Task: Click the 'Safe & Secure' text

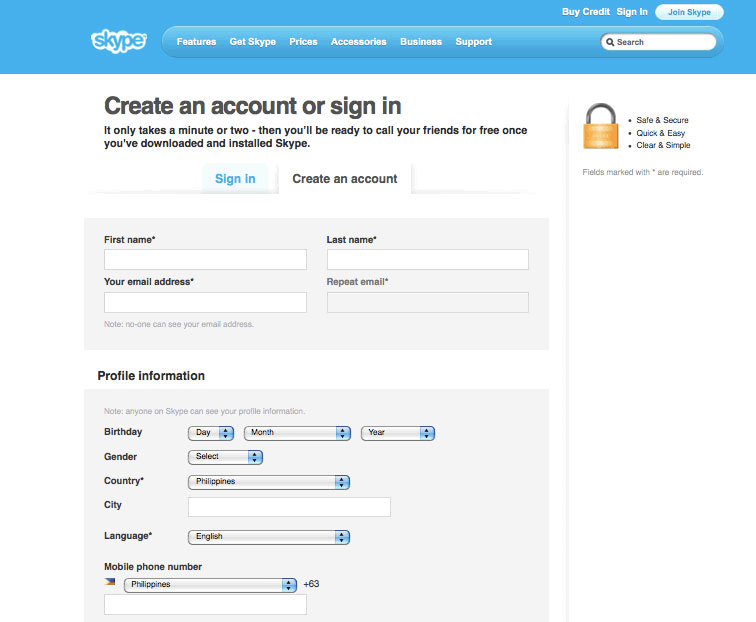Action: 662,120
